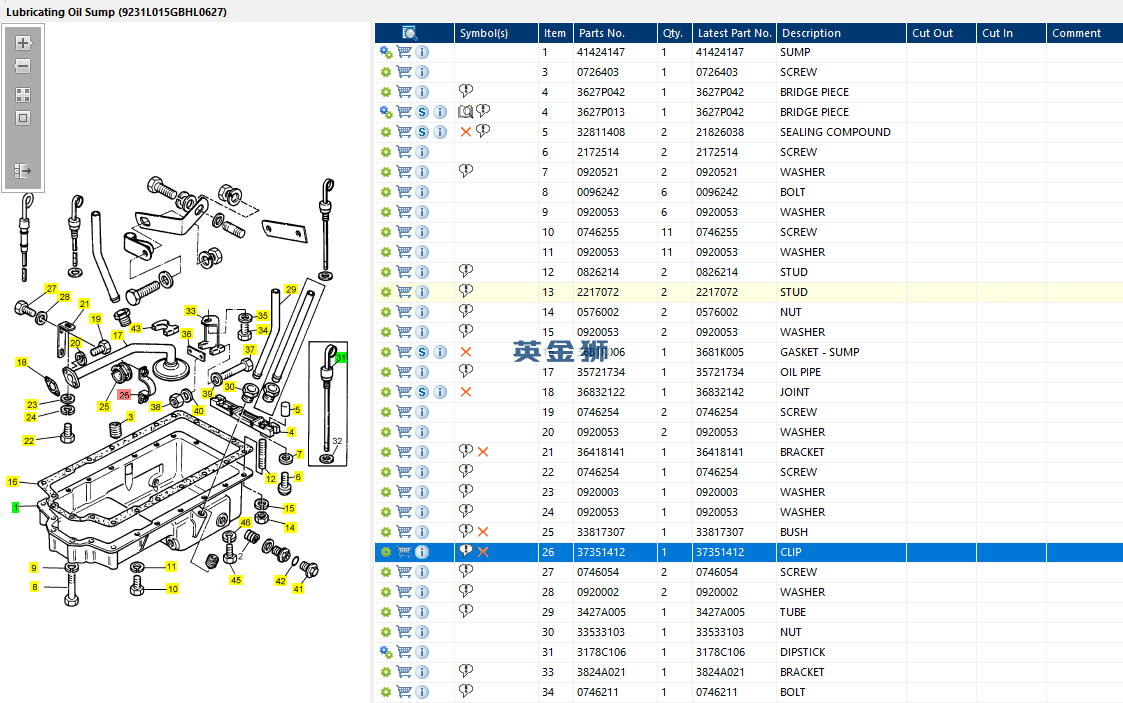Add SCREW 0726403 to shopping cart
The image size is (1123, 703).
pyautogui.click(x=404, y=72)
